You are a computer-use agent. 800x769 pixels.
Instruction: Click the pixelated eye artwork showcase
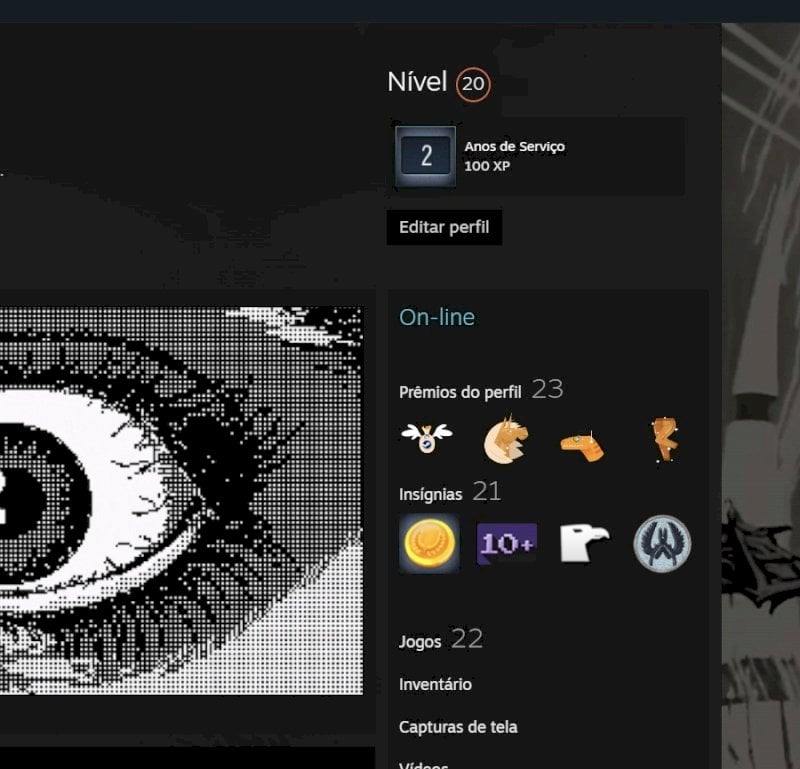click(x=181, y=500)
